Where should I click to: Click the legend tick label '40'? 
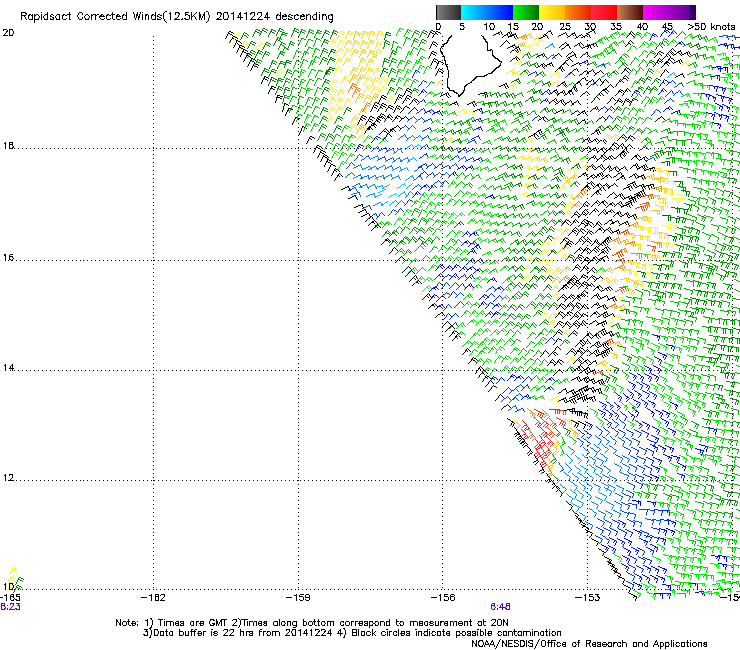click(x=642, y=27)
